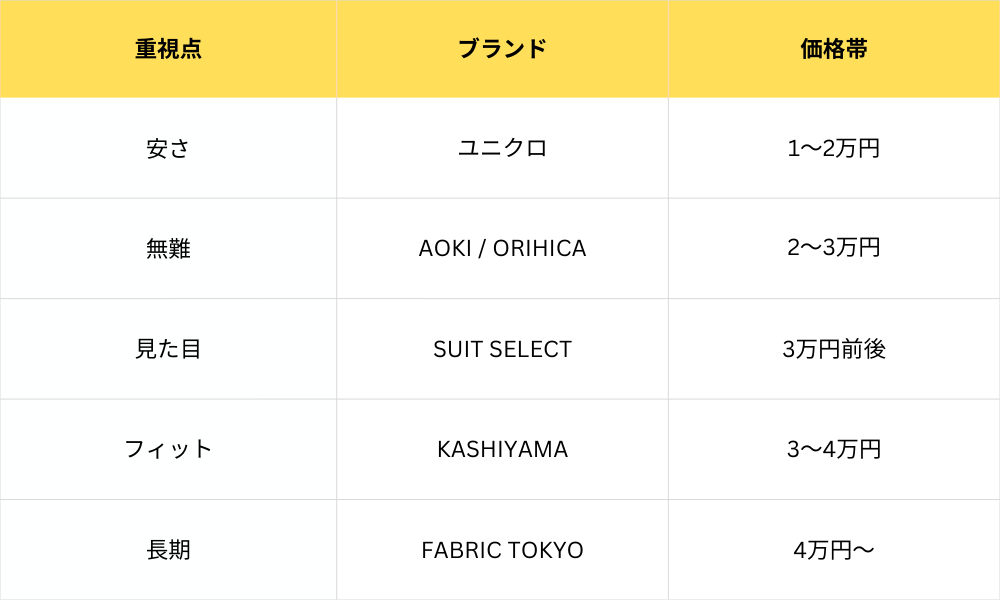Viewport: 1000px width, 600px height.
Task: Select the フィット cell
Action: click(x=168, y=449)
